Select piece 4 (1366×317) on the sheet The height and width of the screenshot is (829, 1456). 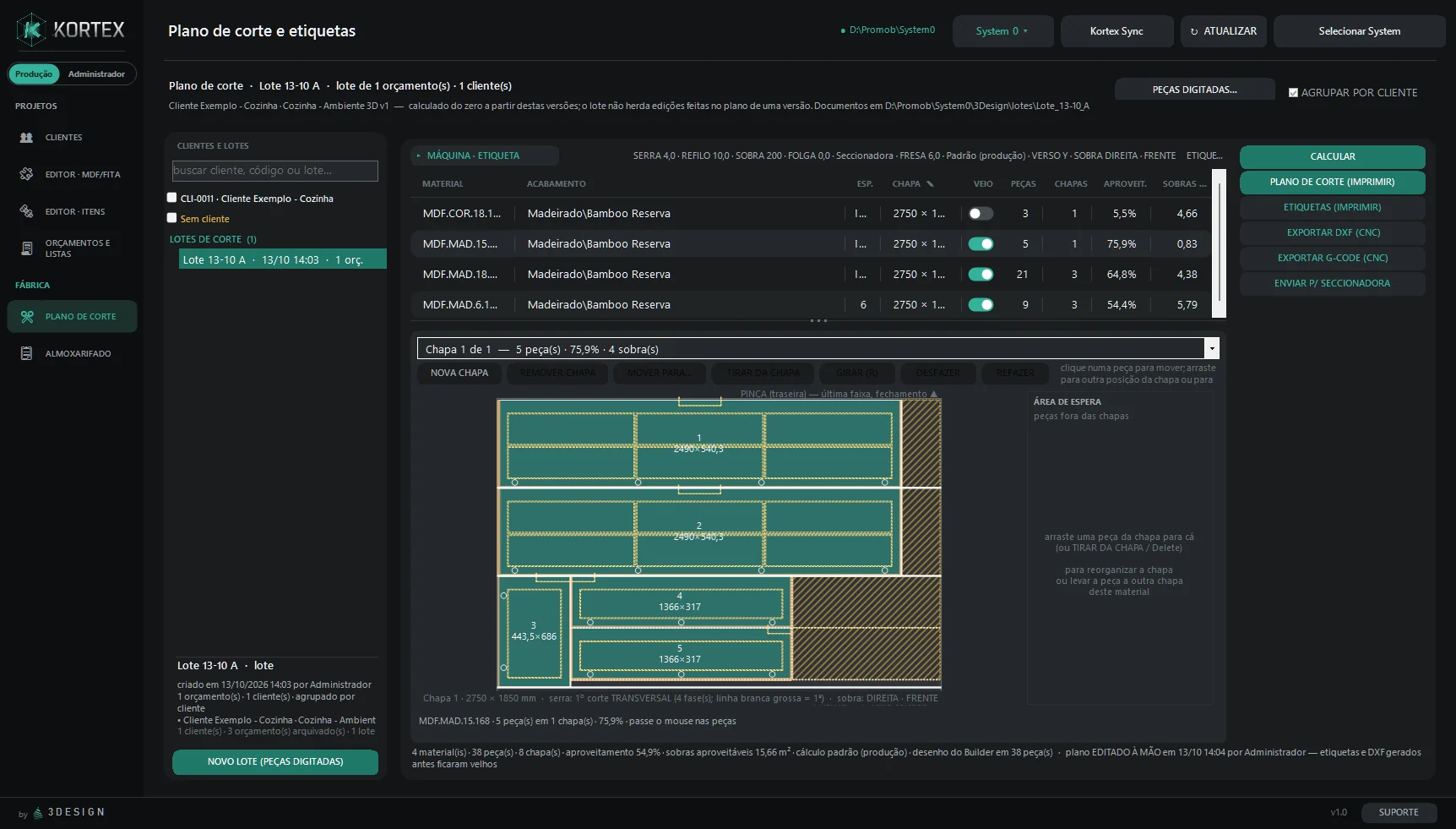681,602
